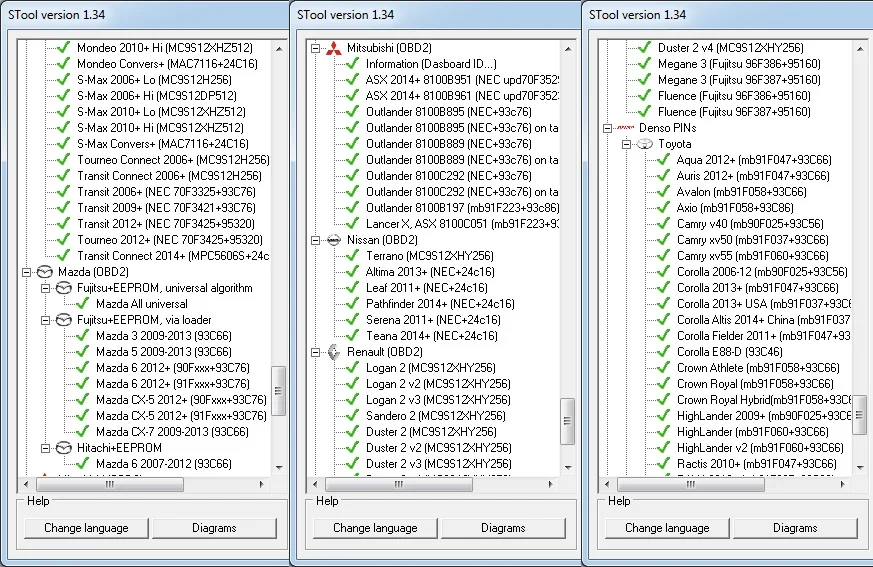Collapse the Renault (OBD2) node

tap(315, 353)
